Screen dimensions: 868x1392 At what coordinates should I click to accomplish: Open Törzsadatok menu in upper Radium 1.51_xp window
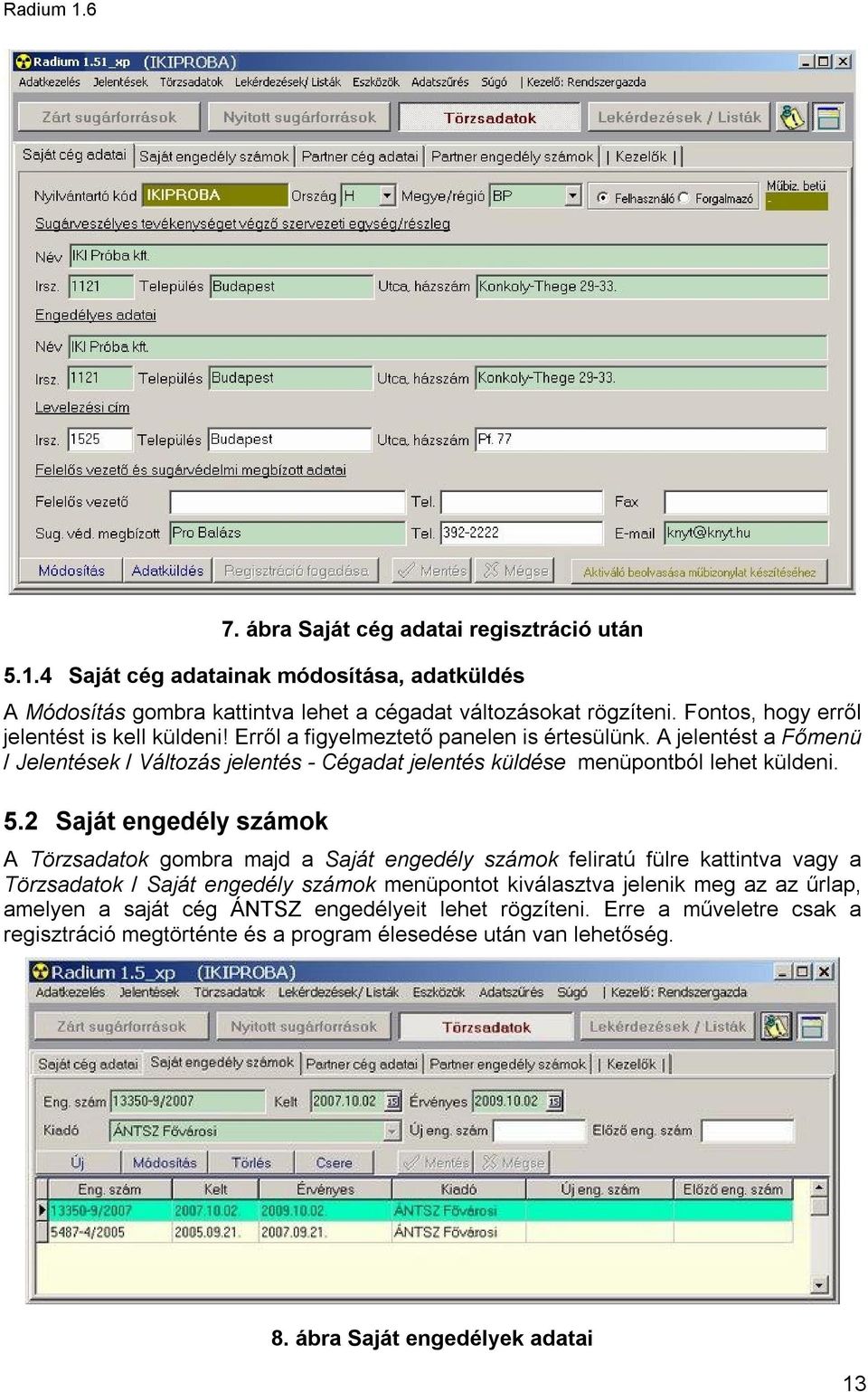(x=192, y=82)
